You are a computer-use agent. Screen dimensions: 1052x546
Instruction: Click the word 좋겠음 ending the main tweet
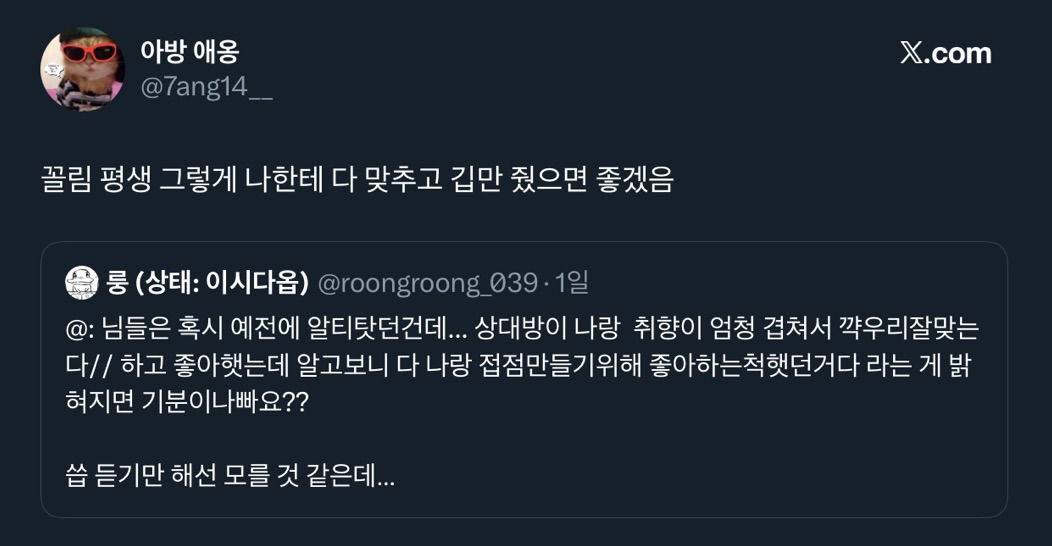pyautogui.click(x=634, y=180)
